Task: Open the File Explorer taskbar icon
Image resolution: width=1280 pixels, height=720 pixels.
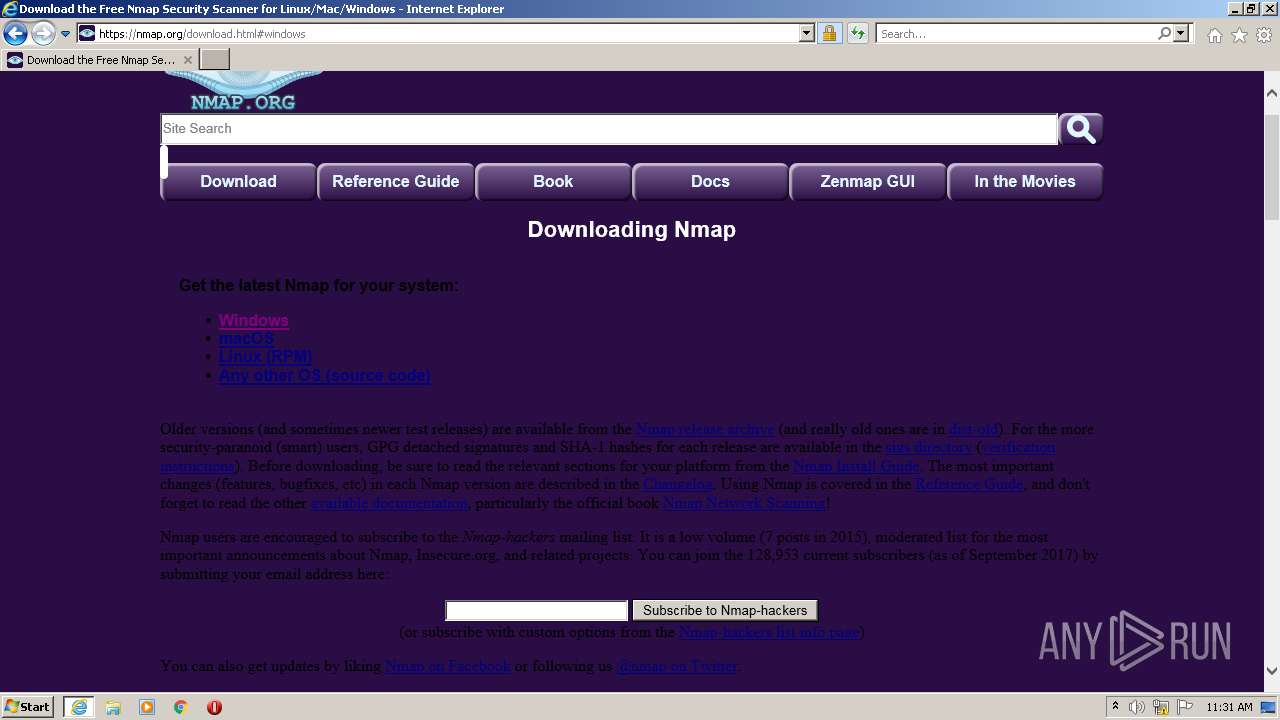Action: [x=113, y=707]
